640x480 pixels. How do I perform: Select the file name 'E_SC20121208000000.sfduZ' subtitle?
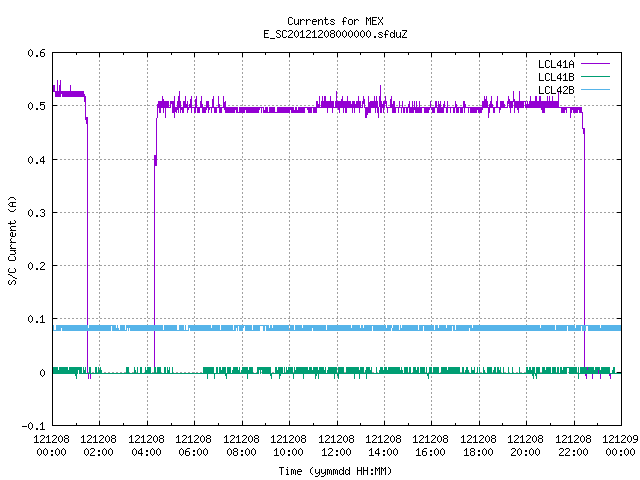pos(335,34)
